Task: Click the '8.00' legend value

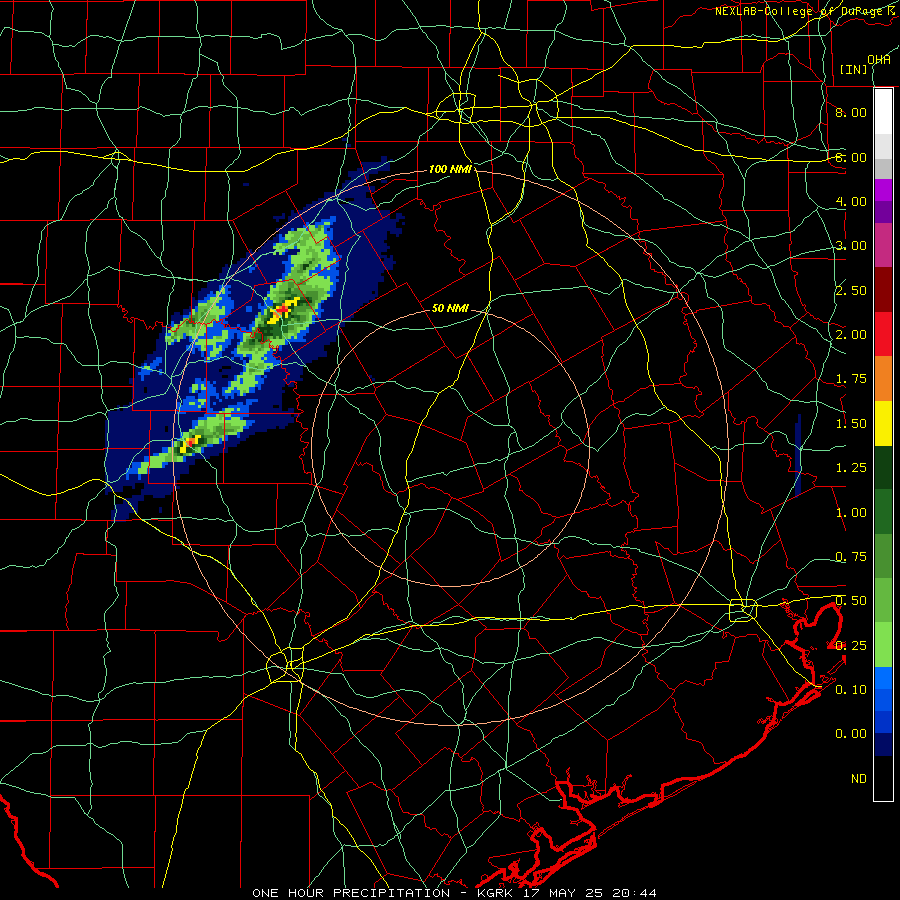Action: click(x=851, y=112)
